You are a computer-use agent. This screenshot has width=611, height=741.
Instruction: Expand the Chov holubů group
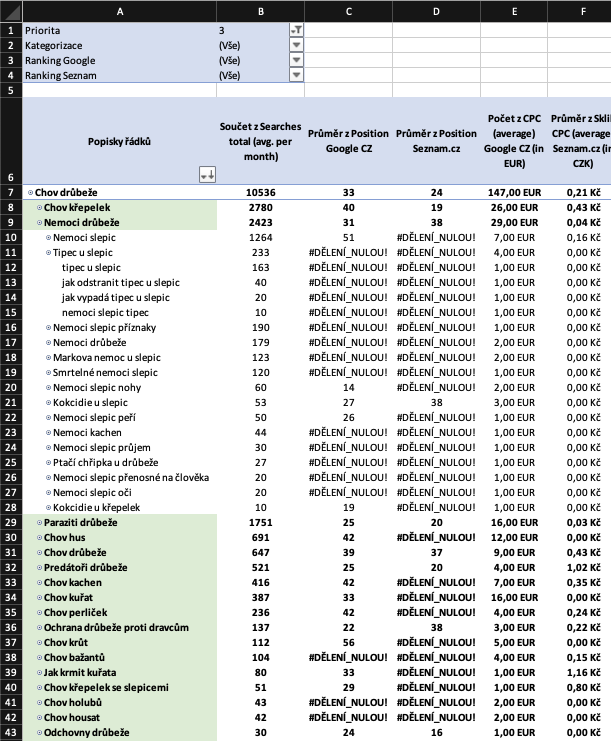[x=40, y=703]
